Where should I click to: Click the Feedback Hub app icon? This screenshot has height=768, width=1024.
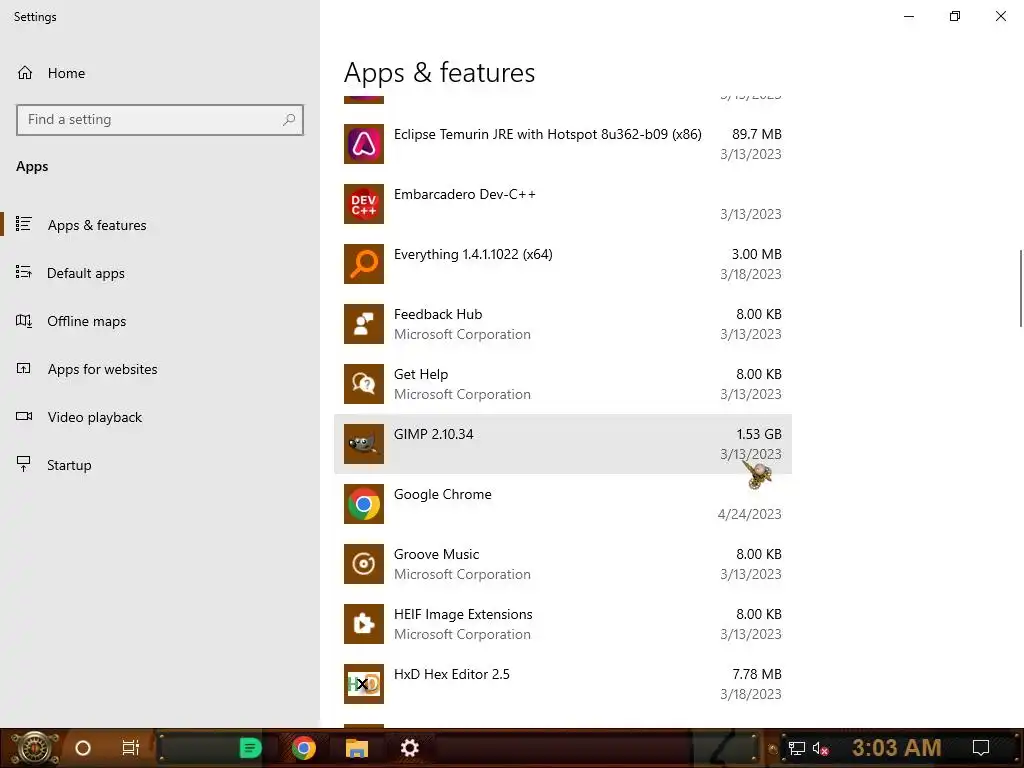[364, 324]
